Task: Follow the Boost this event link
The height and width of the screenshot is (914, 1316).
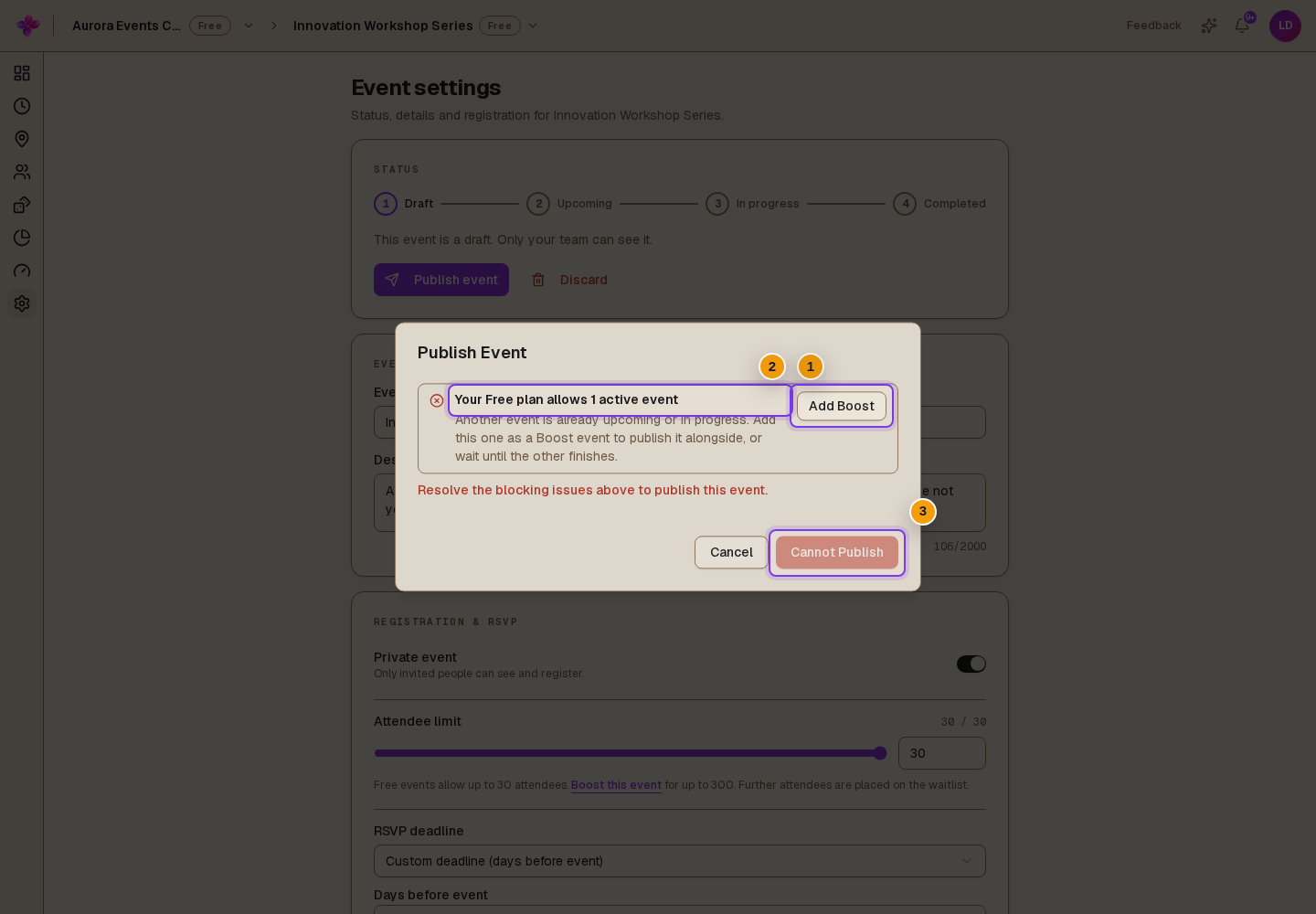Action: coord(616,785)
